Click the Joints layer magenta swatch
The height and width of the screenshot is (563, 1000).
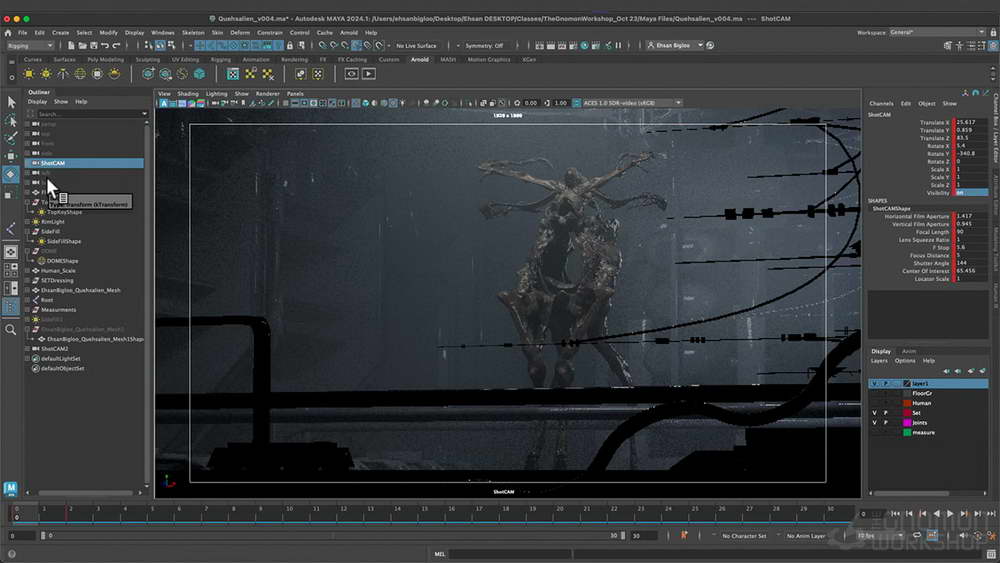point(907,423)
